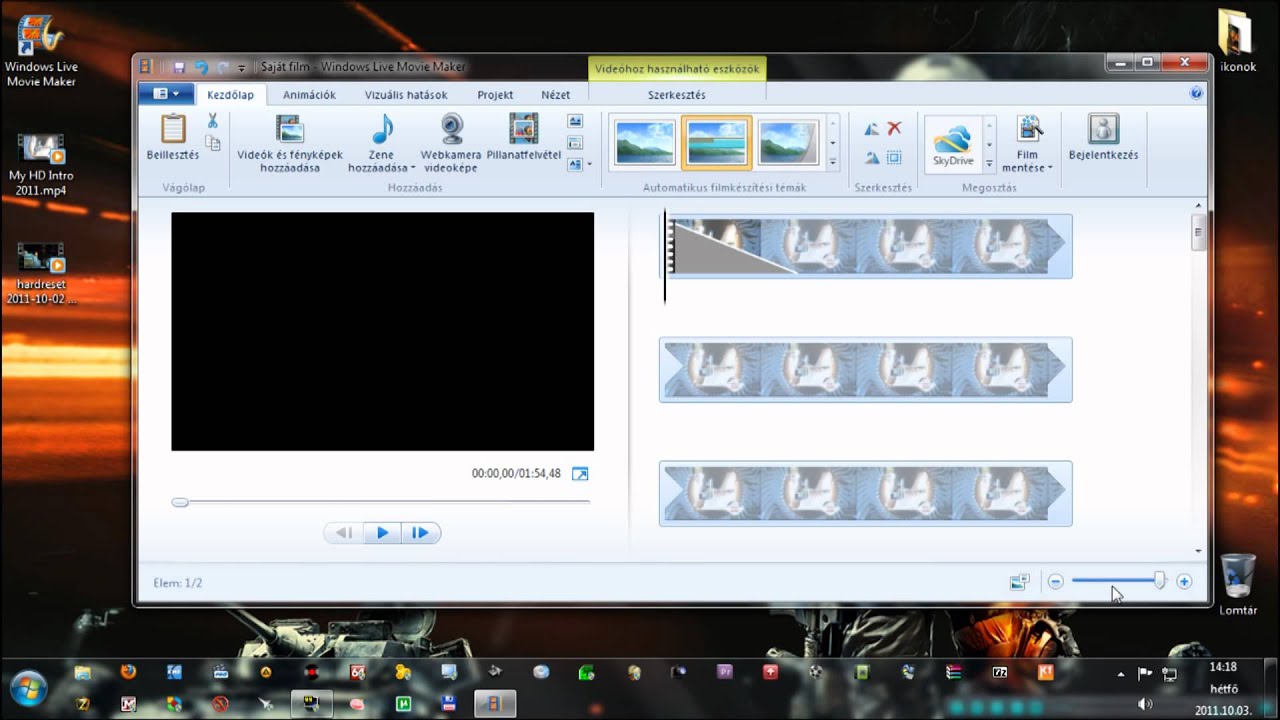This screenshot has height=720, width=1280.
Task: Click the Zene hozzáadása music note icon
Action: [382, 130]
